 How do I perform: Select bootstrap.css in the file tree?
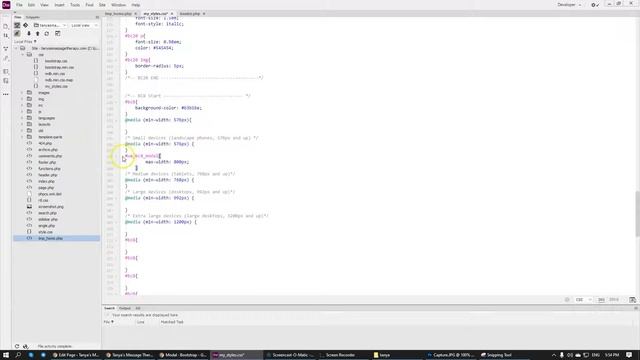pos(56,61)
